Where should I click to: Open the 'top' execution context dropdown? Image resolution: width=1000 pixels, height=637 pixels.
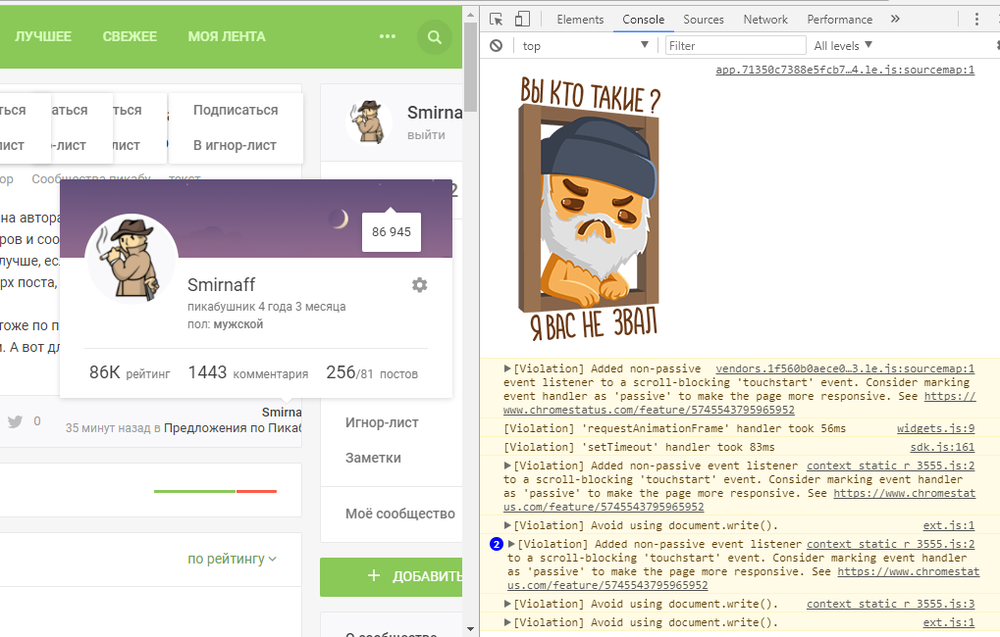click(x=585, y=46)
